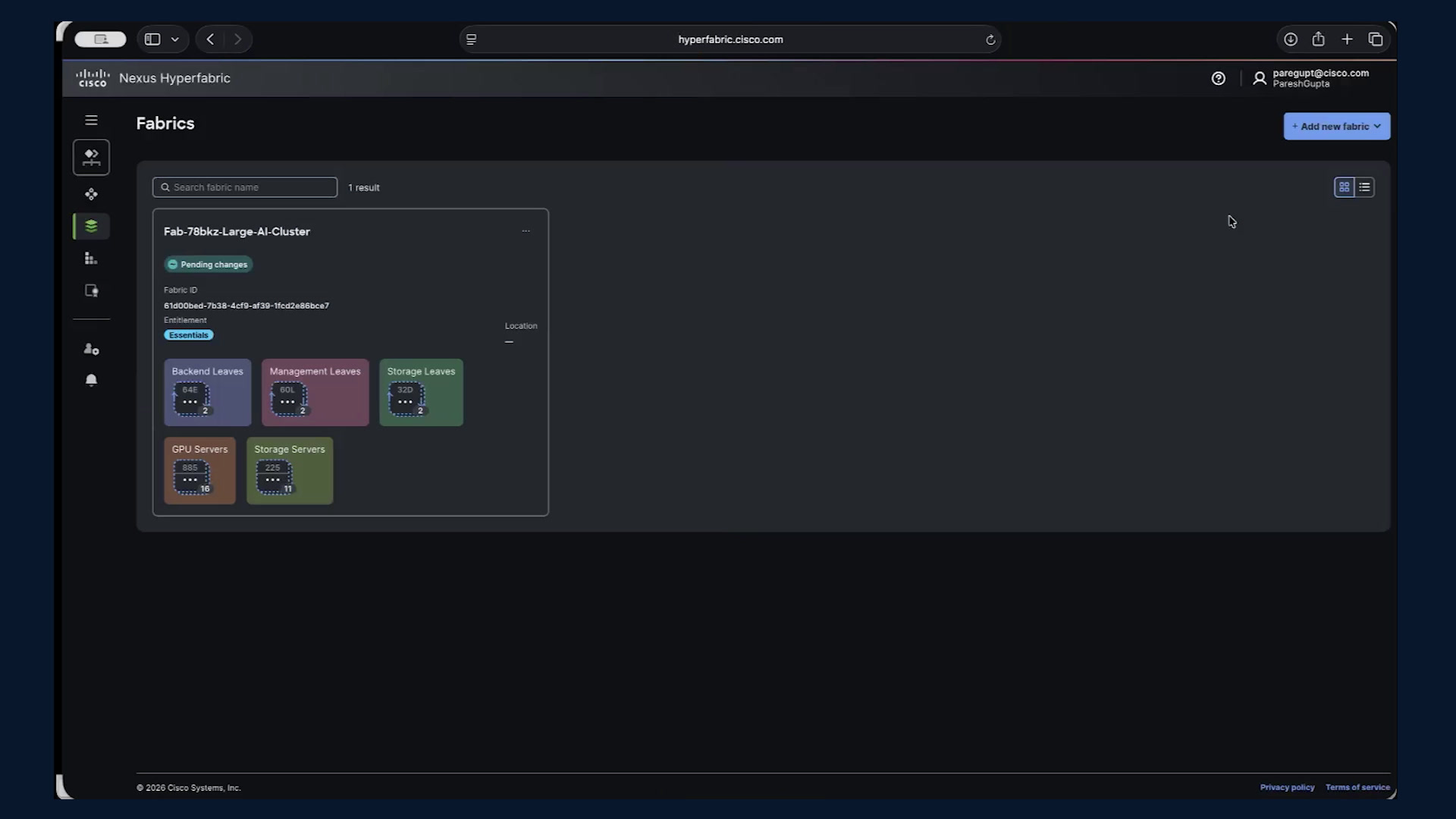Open the fabric card ellipsis menu
Image resolution: width=1456 pixels, height=819 pixels.
pyautogui.click(x=526, y=231)
